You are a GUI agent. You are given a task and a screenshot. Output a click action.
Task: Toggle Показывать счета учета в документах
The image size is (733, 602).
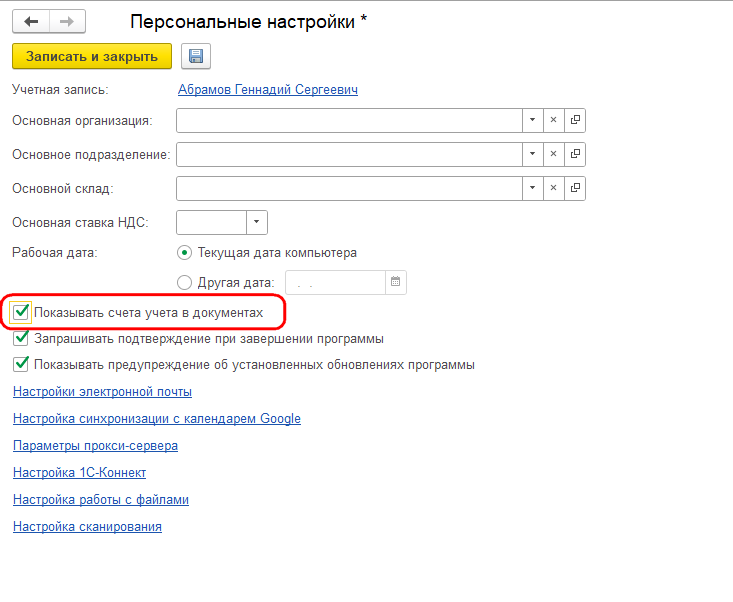point(21,312)
